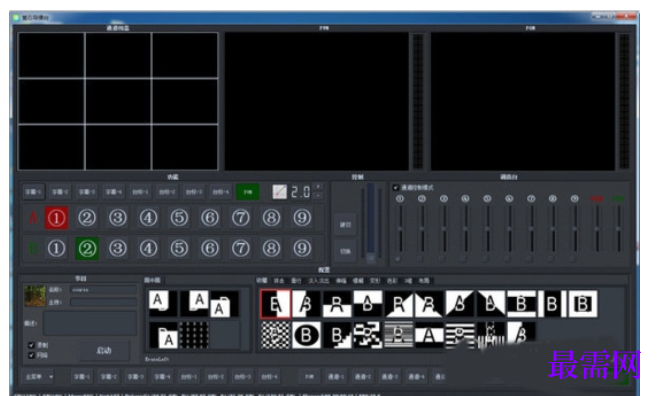Select channel 3 on bus A
The width and height of the screenshot is (660, 396).
point(118,218)
